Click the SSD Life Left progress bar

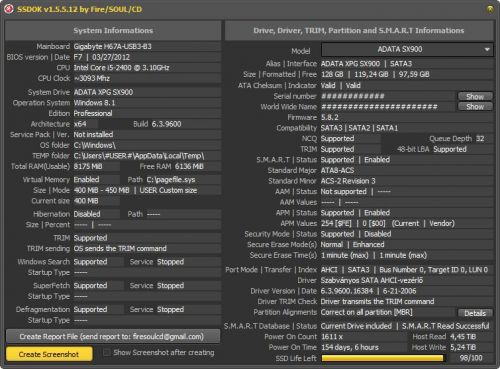(383, 358)
